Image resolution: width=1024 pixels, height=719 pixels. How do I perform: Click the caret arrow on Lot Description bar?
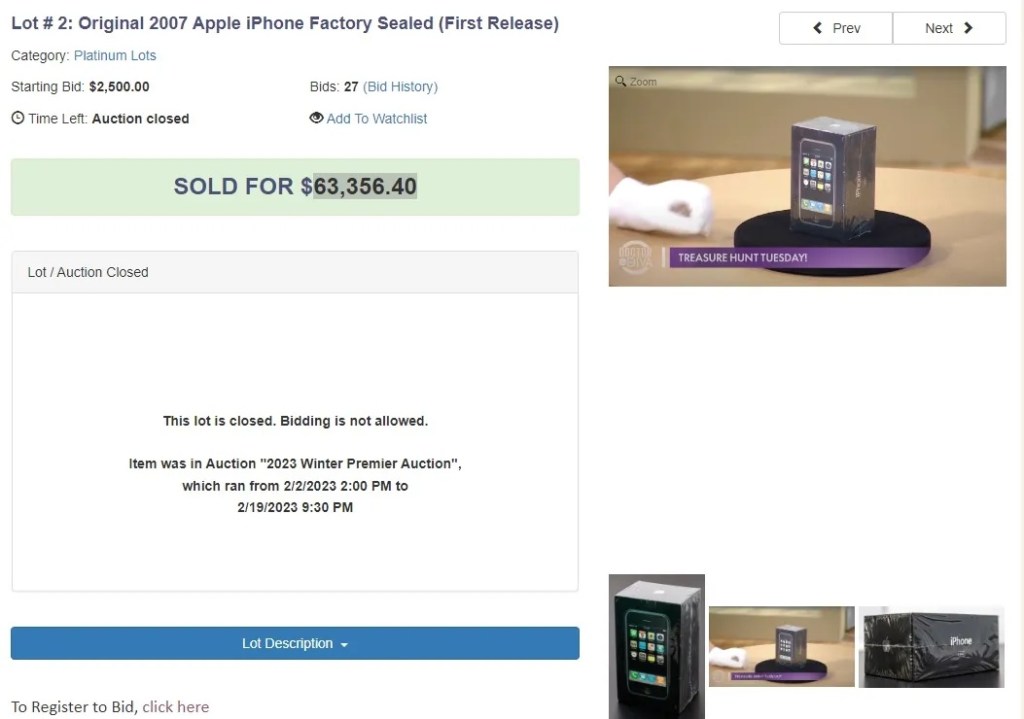[344, 645]
